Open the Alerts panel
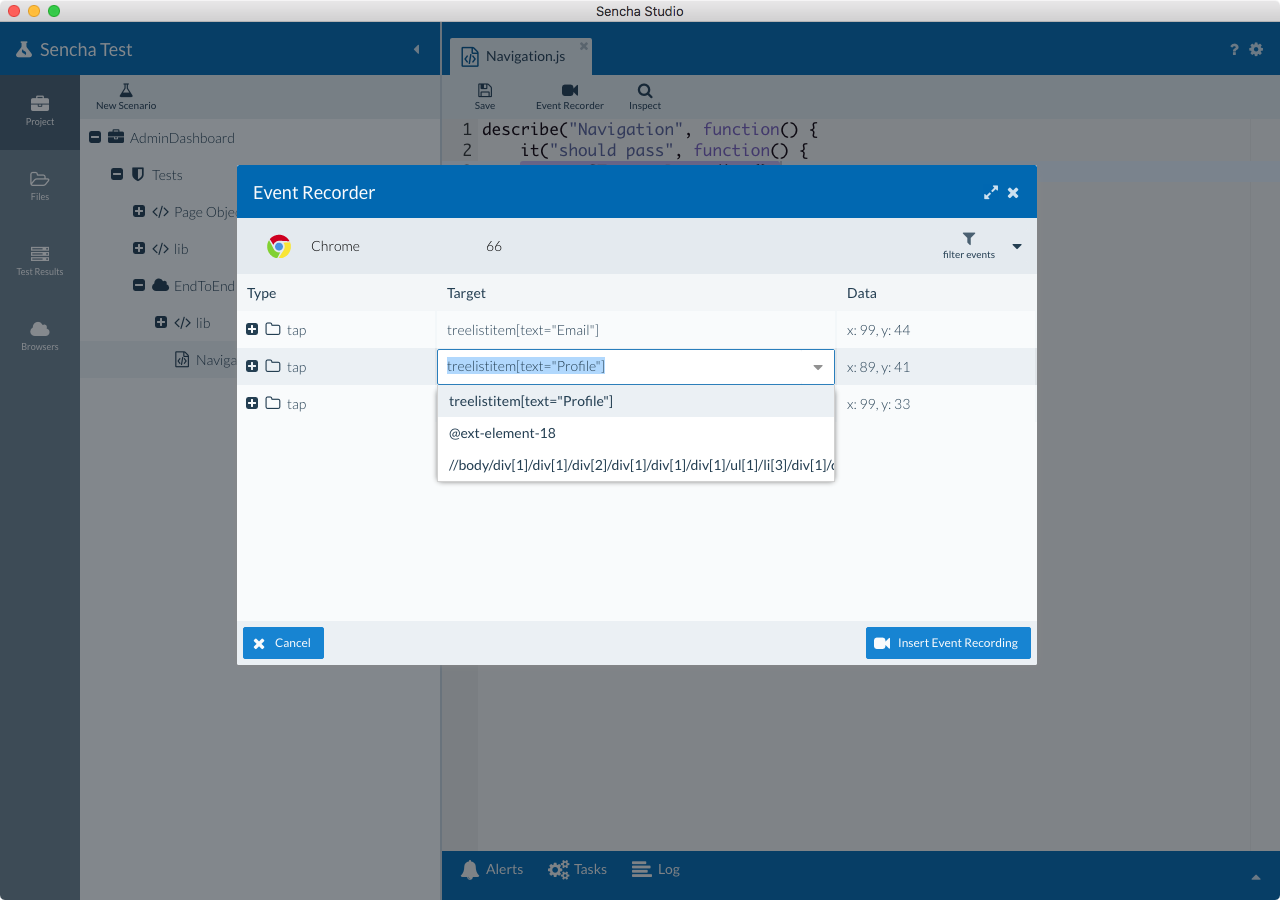The image size is (1280, 900). click(492, 870)
